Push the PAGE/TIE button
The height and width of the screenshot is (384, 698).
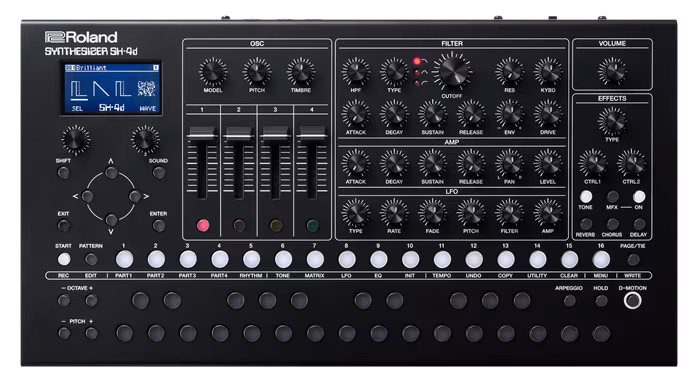coord(633,259)
